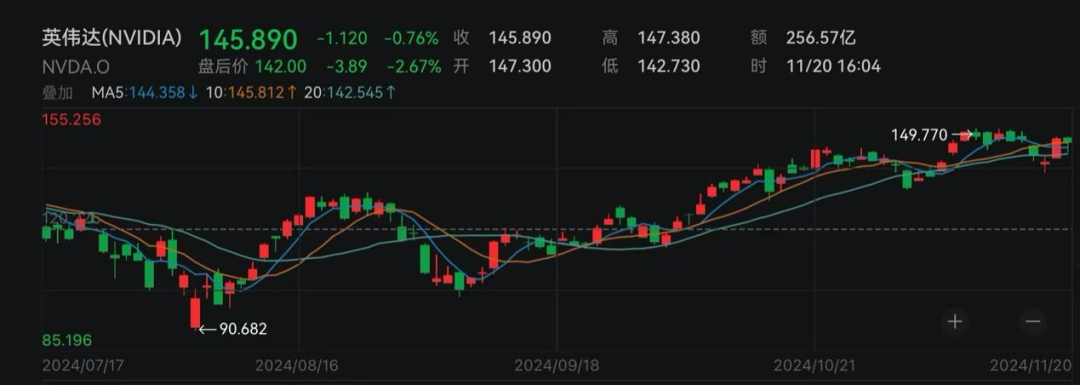
Task: Click the chart low marker 90.682
Action: point(243,329)
